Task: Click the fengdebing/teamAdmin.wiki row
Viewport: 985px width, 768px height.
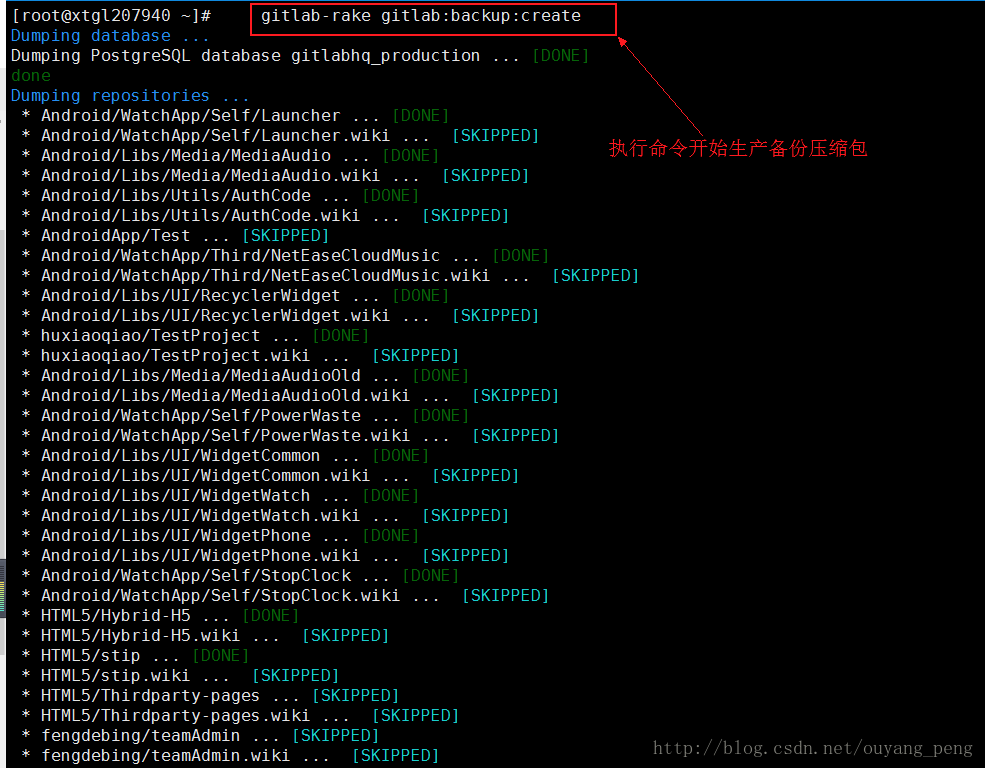Action: (x=230, y=756)
